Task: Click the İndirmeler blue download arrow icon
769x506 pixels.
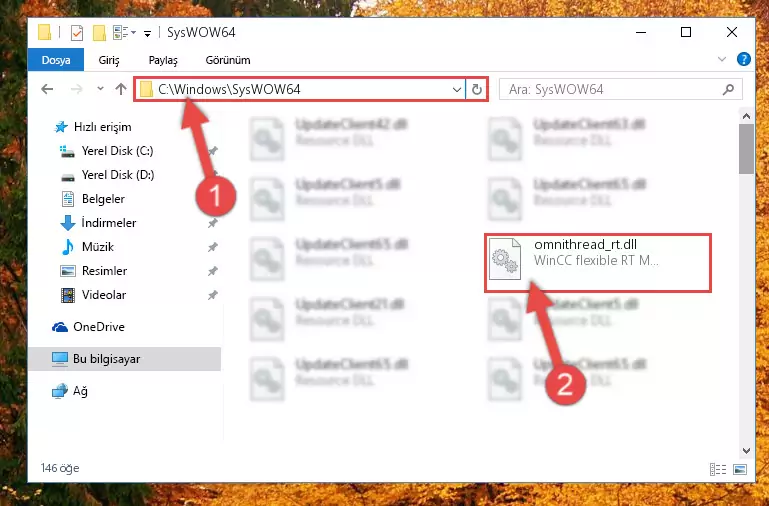Action: point(68,223)
